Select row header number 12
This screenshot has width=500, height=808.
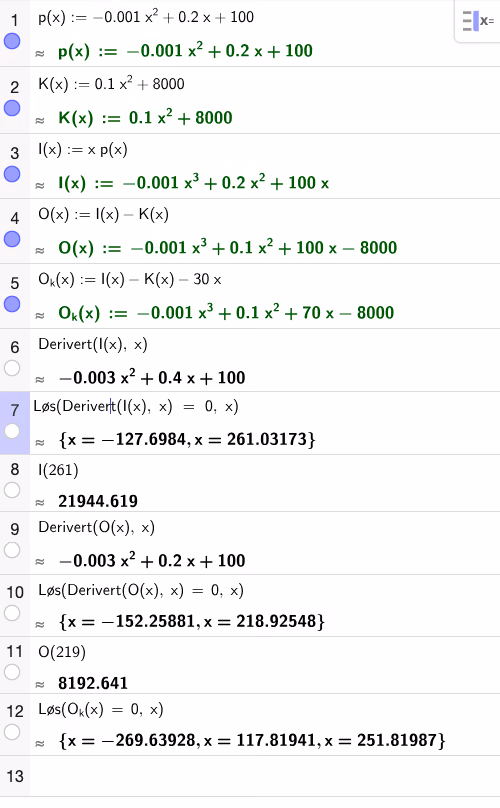click(x=15, y=712)
